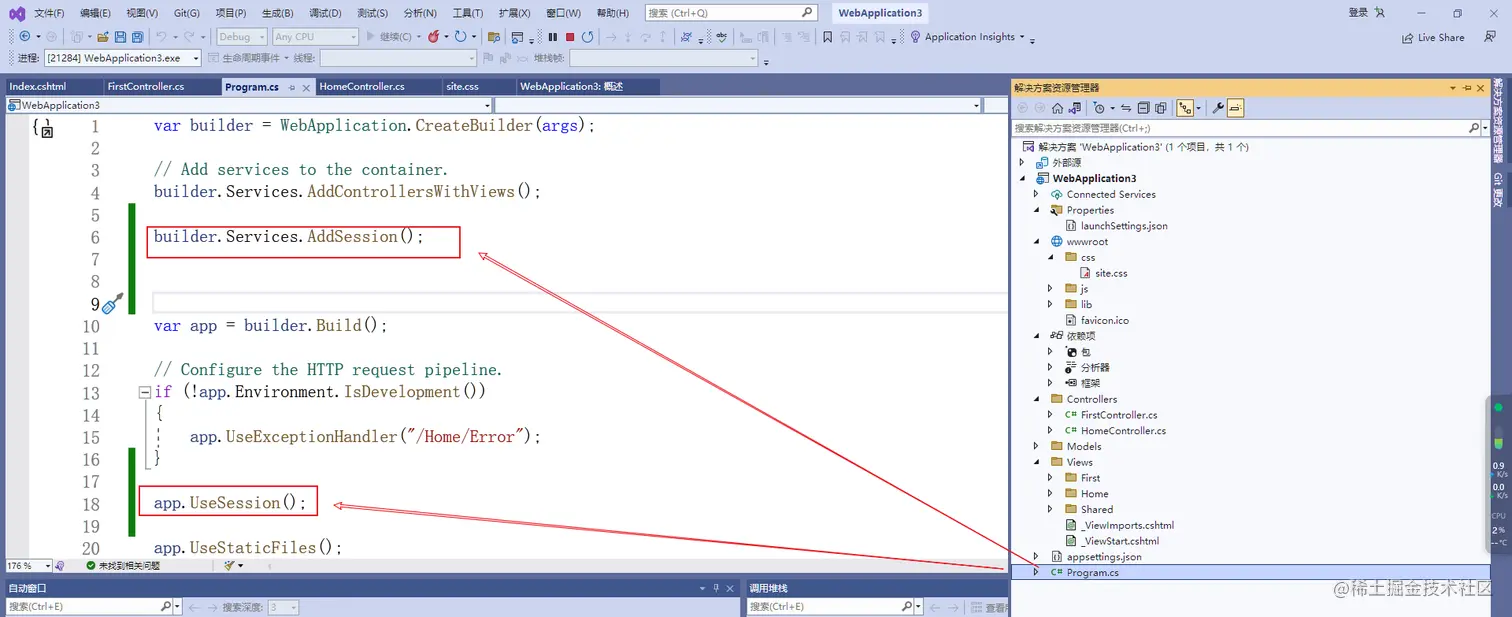Select _ViewImports.cshtml in Solution Explorer
Viewport: 1512px width, 617px height.
(x=1127, y=525)
